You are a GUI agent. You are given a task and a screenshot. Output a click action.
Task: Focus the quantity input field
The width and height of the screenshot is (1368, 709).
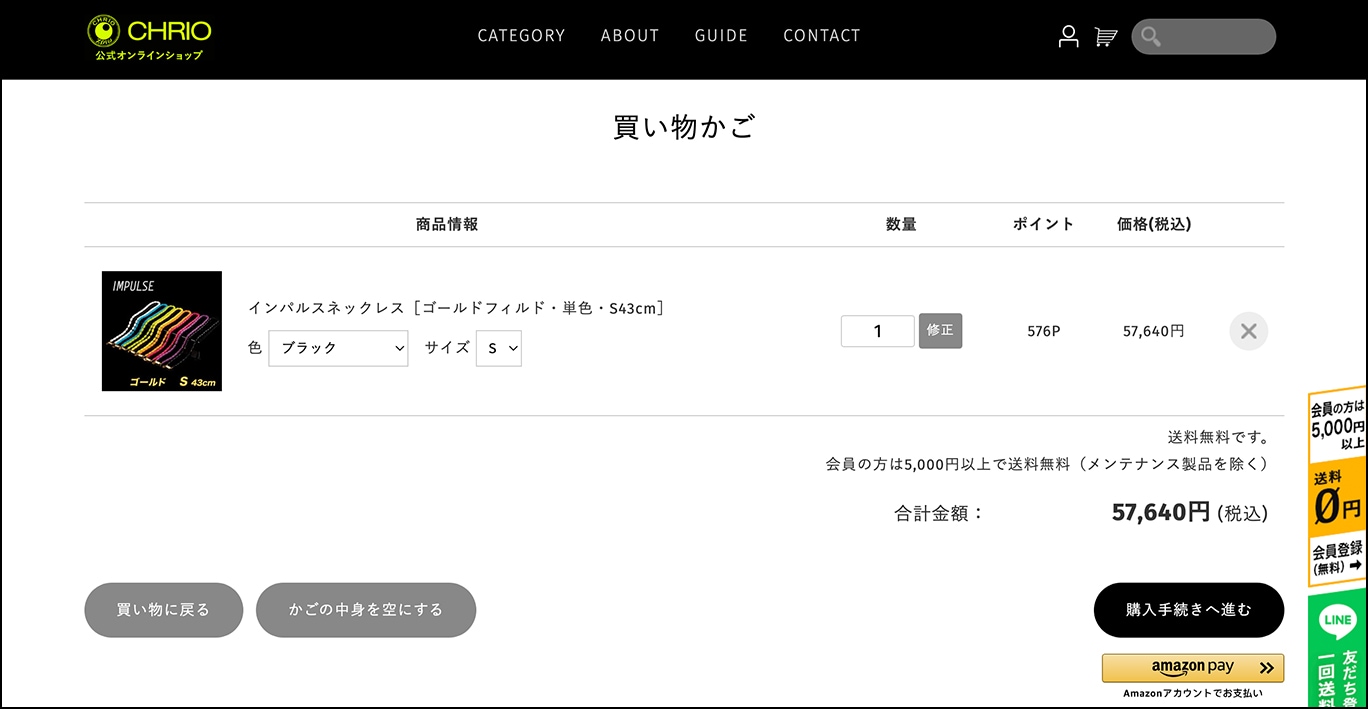pyautogui.click(x=877, y=331)
